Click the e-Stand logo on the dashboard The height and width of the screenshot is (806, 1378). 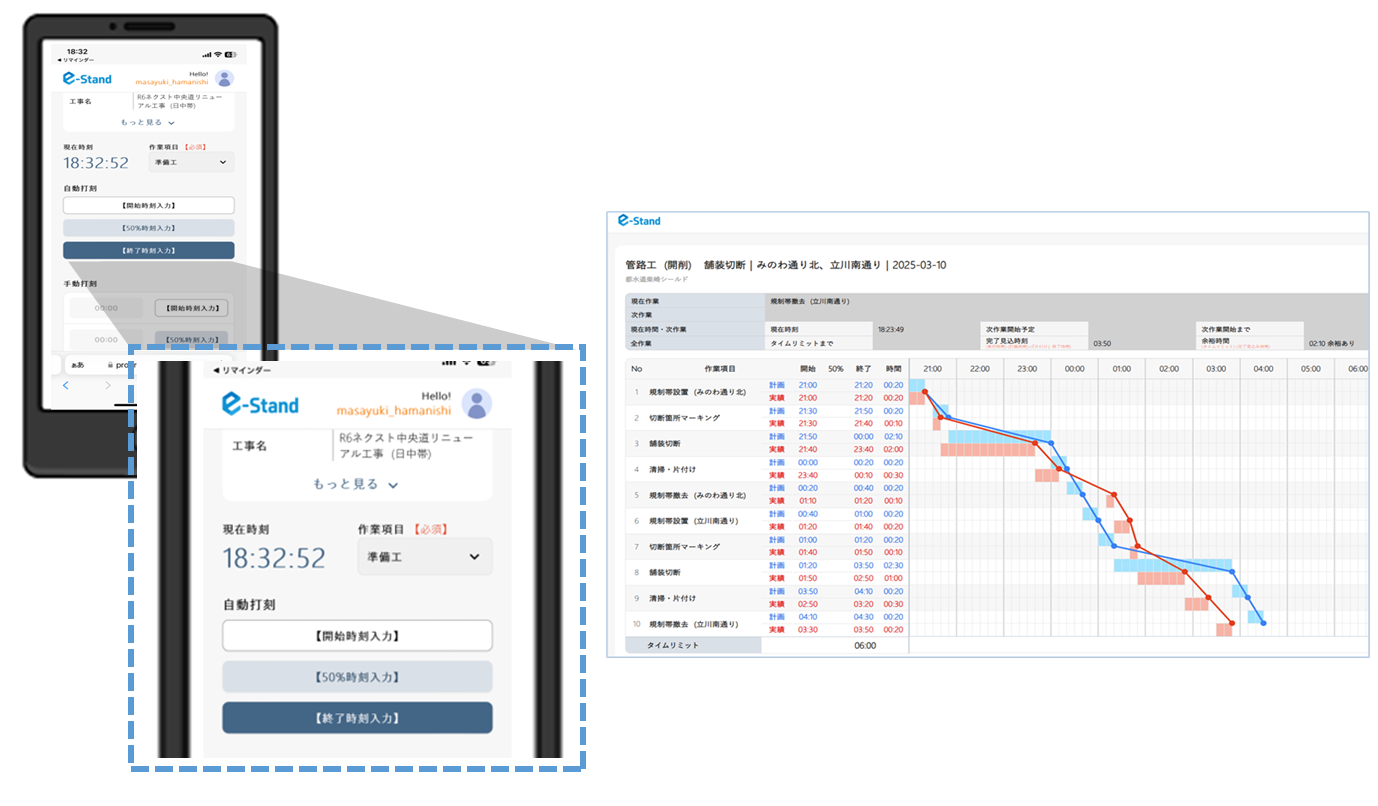(639, 221)
